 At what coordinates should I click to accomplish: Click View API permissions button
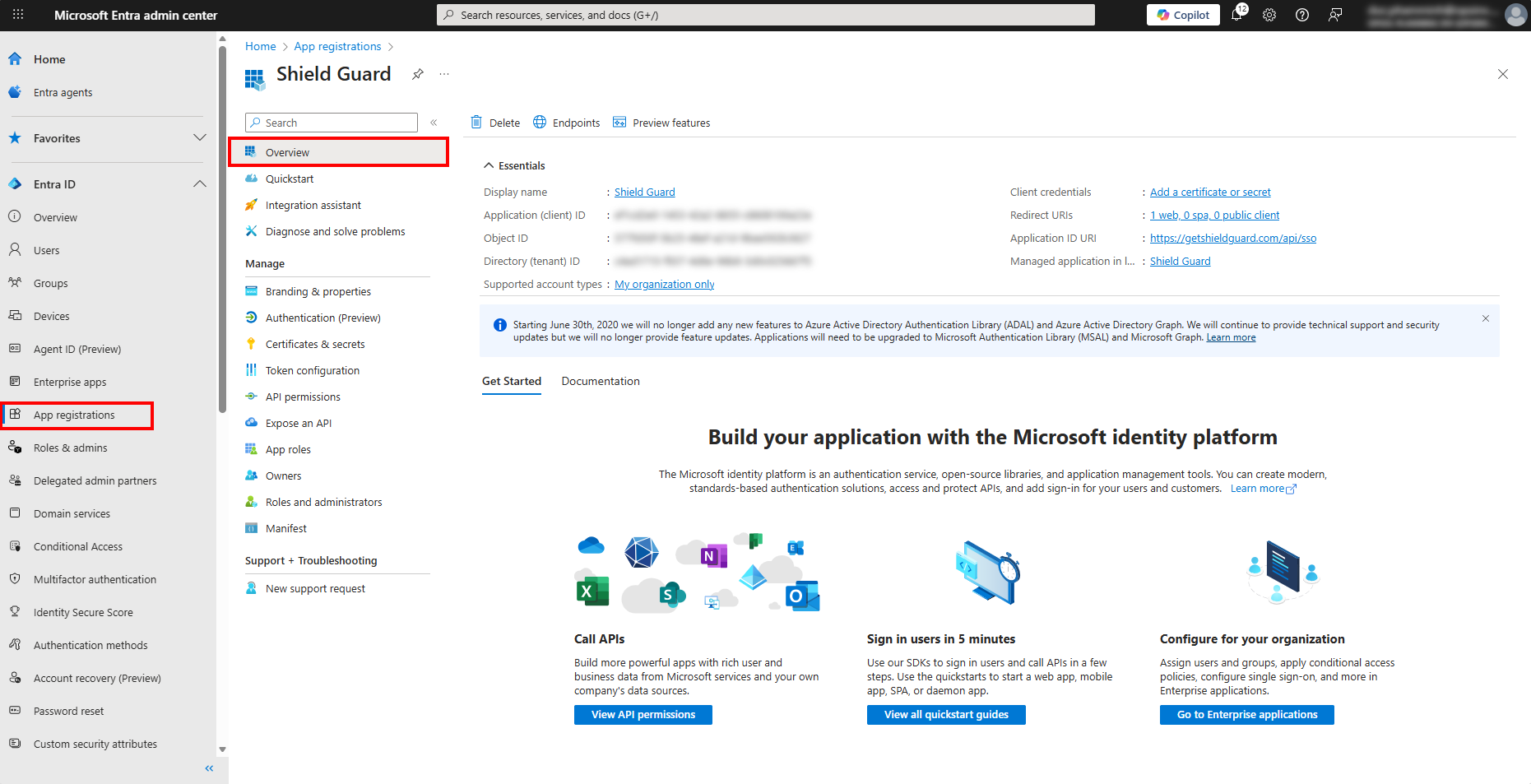[x=643, y=714]
